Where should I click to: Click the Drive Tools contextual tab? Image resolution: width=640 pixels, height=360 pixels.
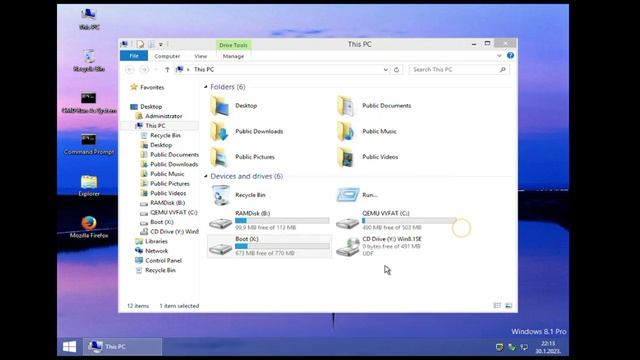coord(233,45)
